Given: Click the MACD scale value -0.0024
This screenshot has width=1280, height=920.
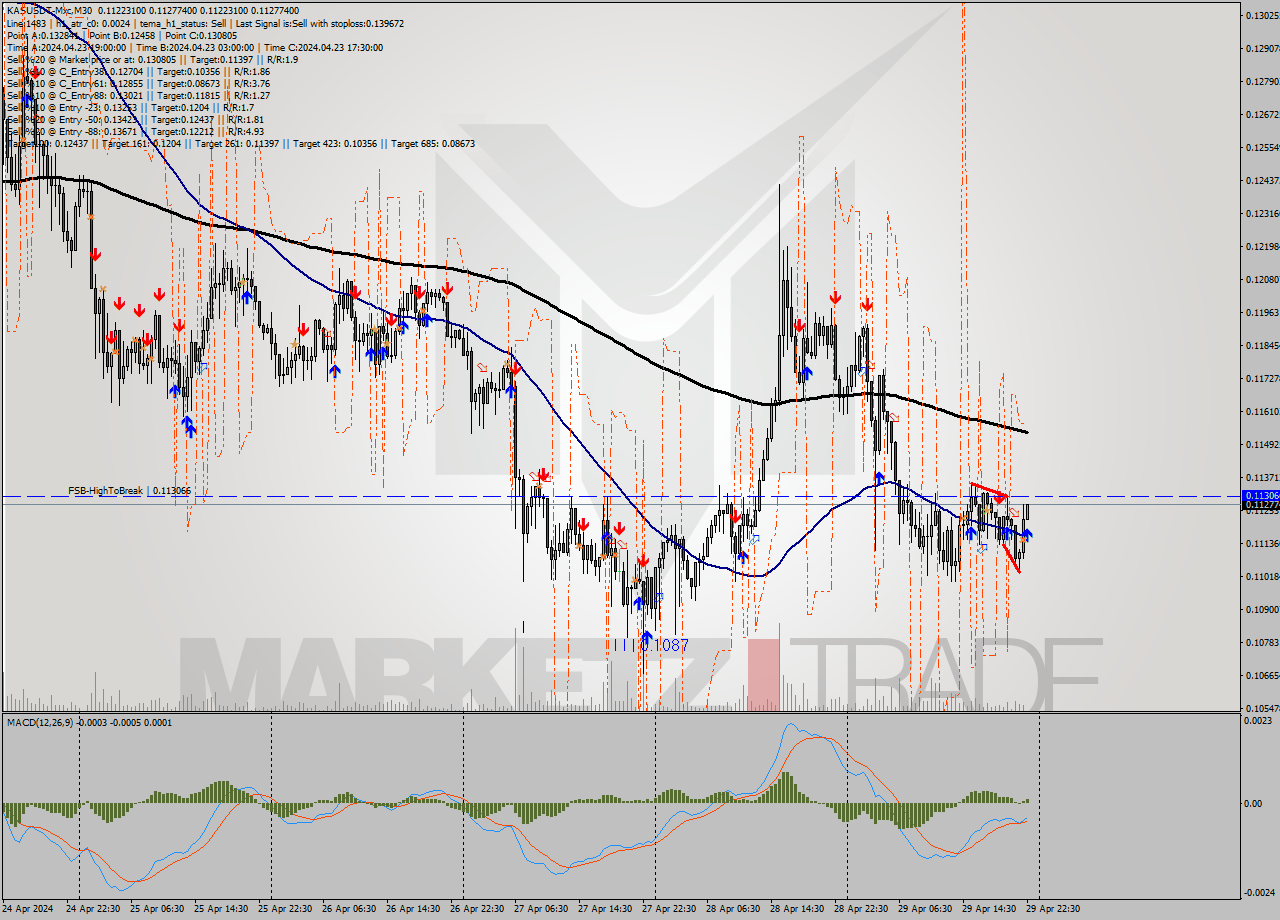Looking at the screenshot, I should click(1258, 893).
